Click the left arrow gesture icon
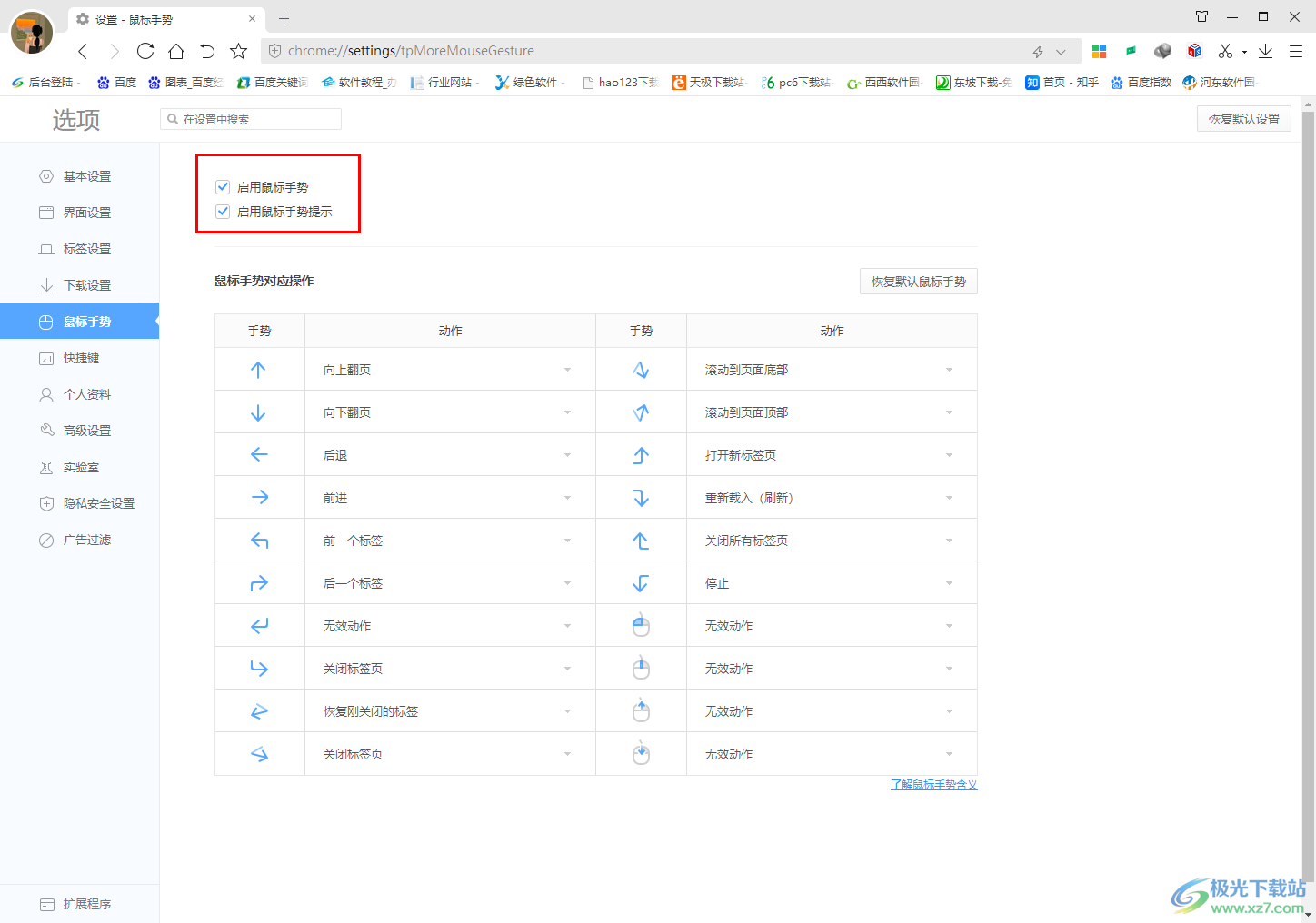Image resolution: width=1316 pixels, height=923 pixels. 259,454
